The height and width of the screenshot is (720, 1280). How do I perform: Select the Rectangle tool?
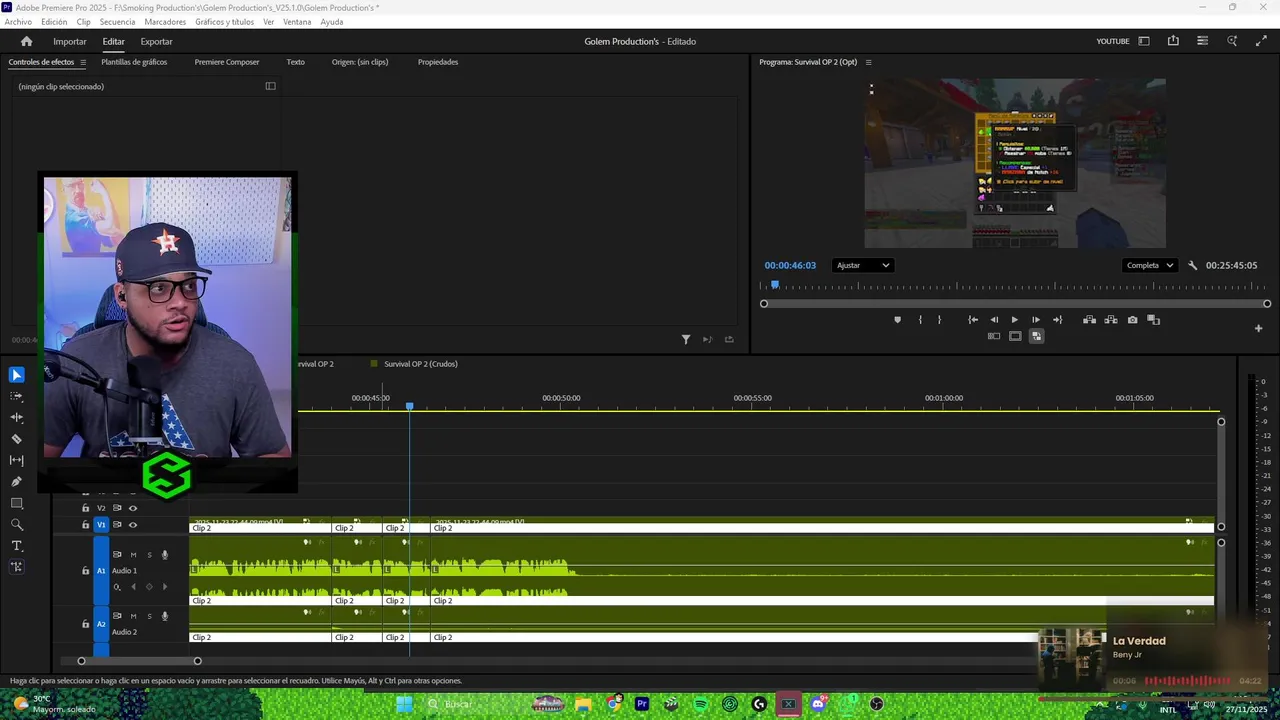click(16, 503)
